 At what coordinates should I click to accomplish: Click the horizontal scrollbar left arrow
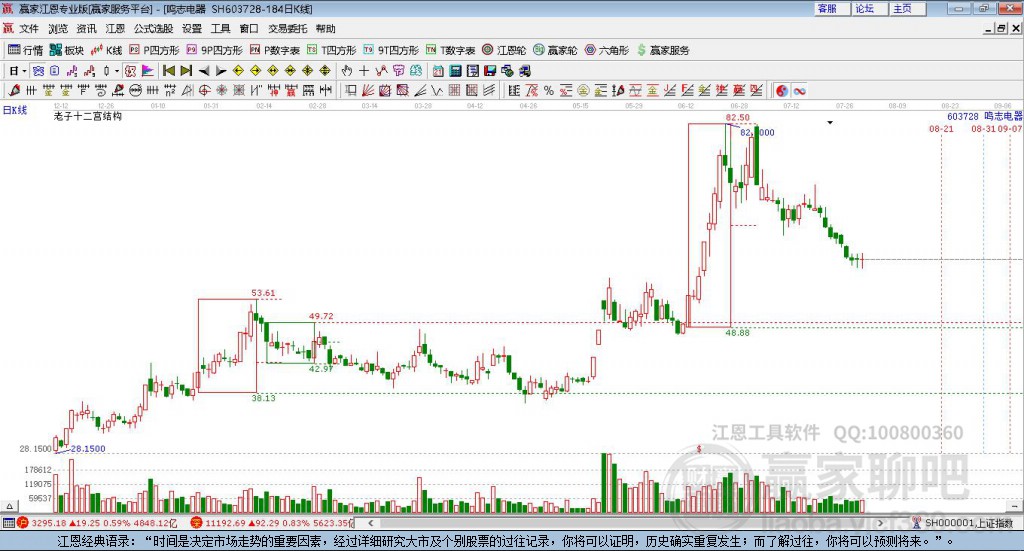pos(370,523)
